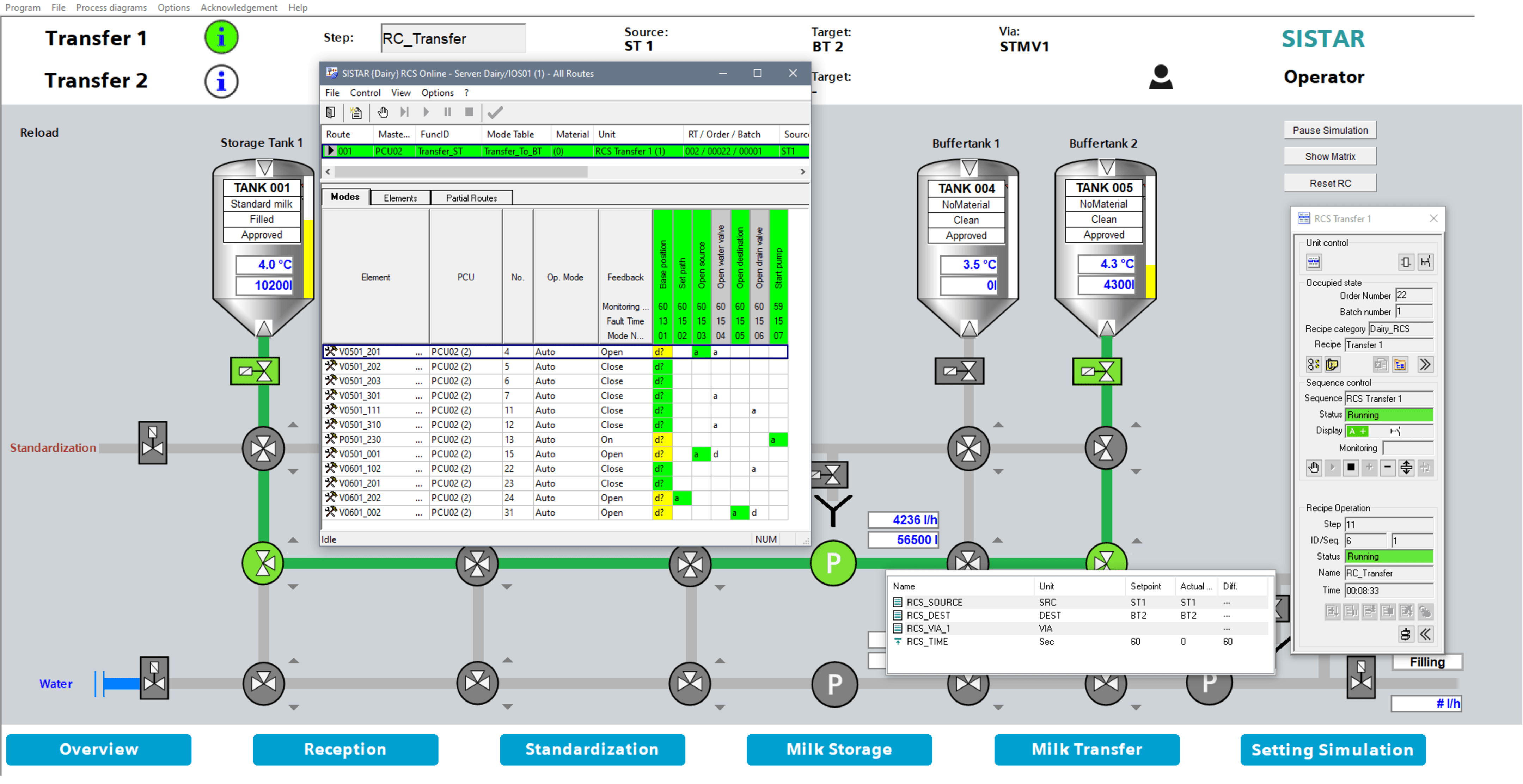This screenshot has width=1523, height=784.
Task: Click the operator user silhouette icon
Action: [1161, 78]
